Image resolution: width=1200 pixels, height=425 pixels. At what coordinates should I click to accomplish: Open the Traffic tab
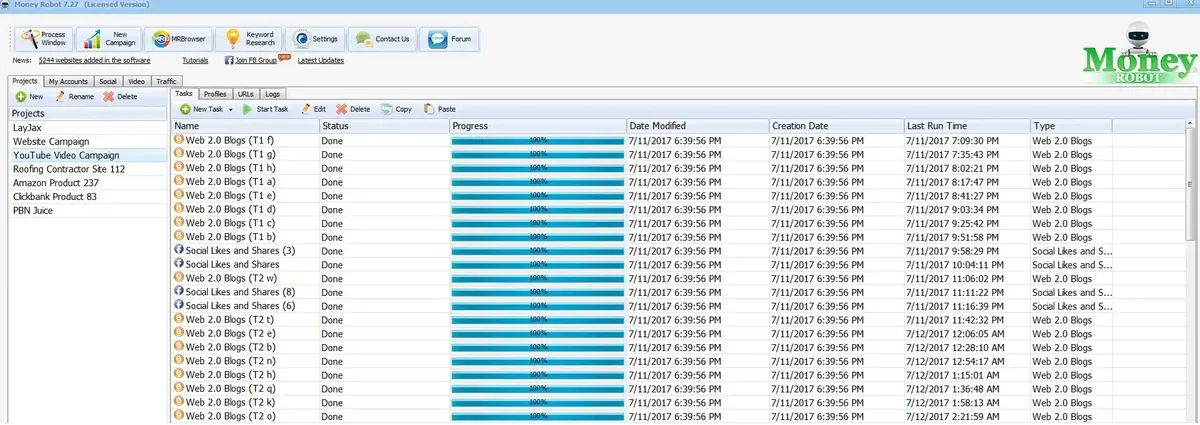pos(166,81)
